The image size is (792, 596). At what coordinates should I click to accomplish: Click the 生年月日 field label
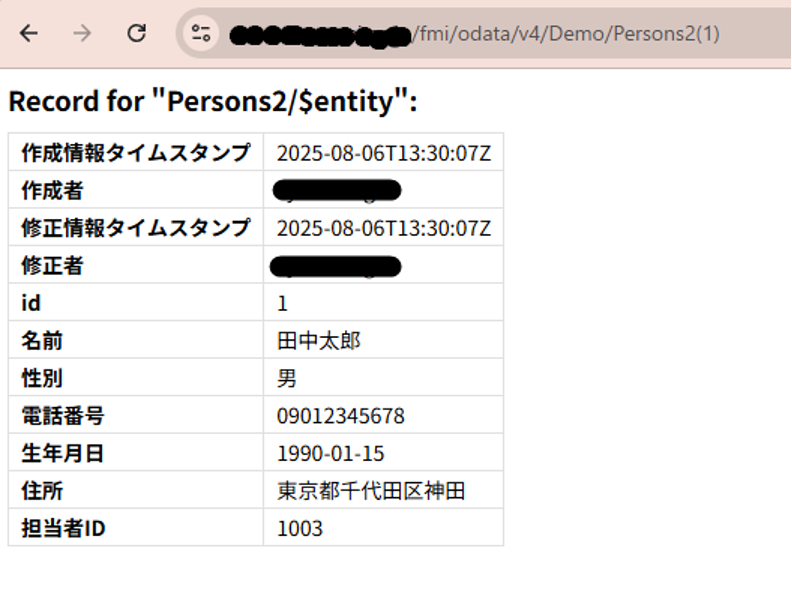[x=63, y=453]
